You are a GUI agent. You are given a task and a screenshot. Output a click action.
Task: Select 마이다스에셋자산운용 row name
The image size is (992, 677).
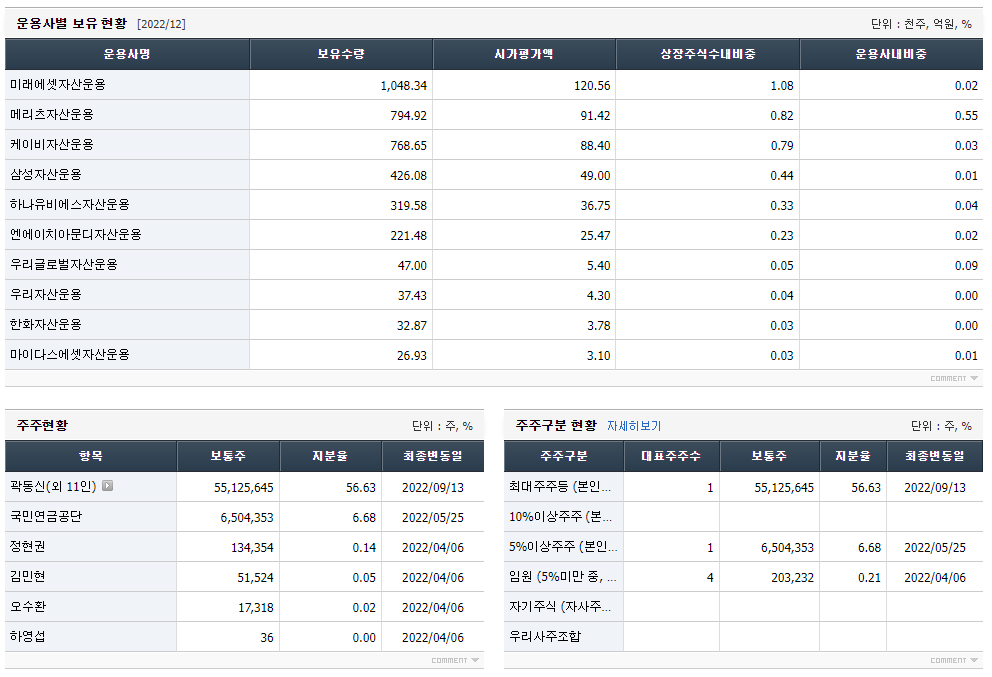point(70,355)
